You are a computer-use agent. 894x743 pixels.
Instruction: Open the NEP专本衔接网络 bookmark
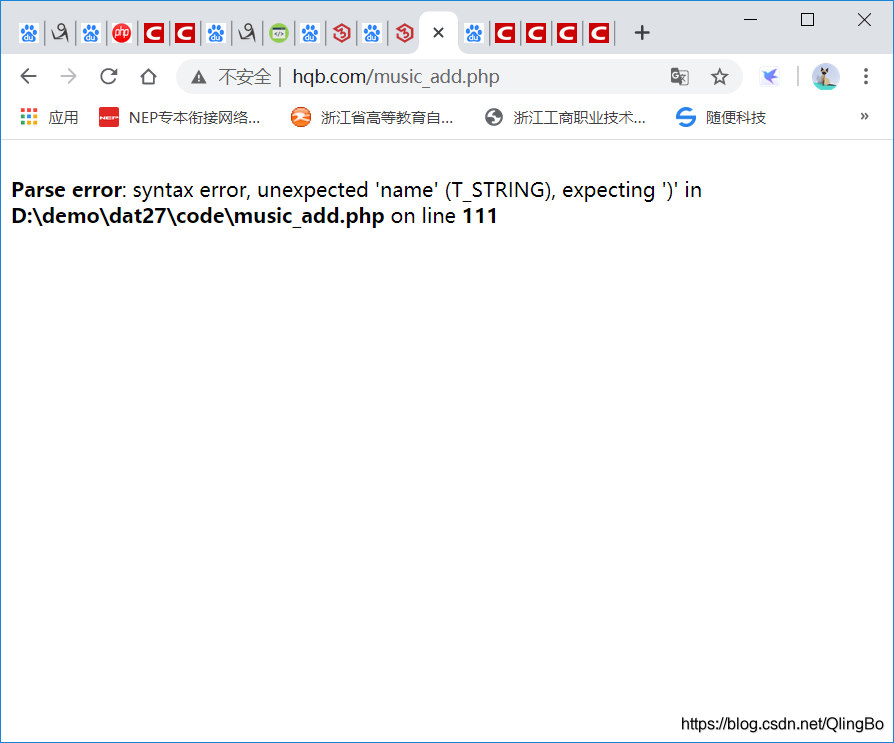point(180,117)
